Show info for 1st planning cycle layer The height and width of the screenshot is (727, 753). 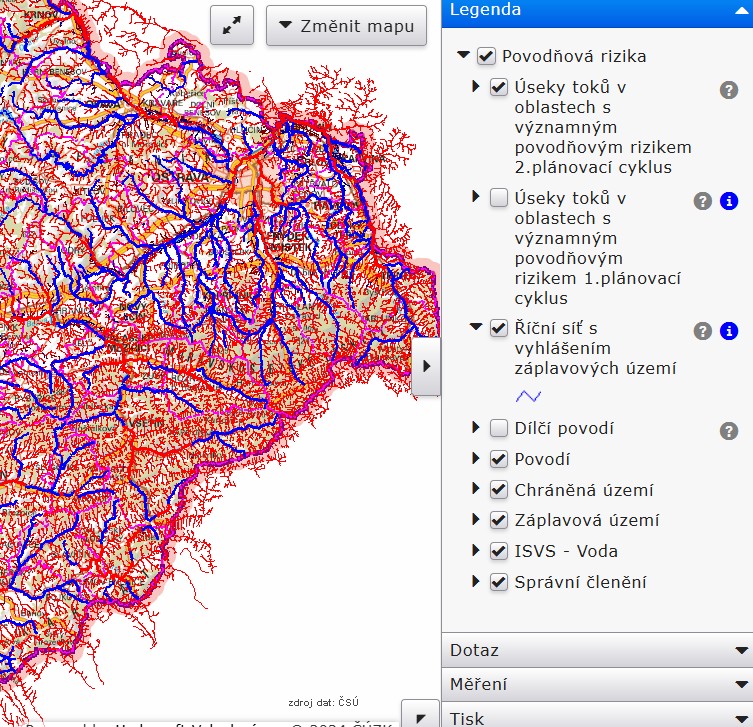pos(729,201)
